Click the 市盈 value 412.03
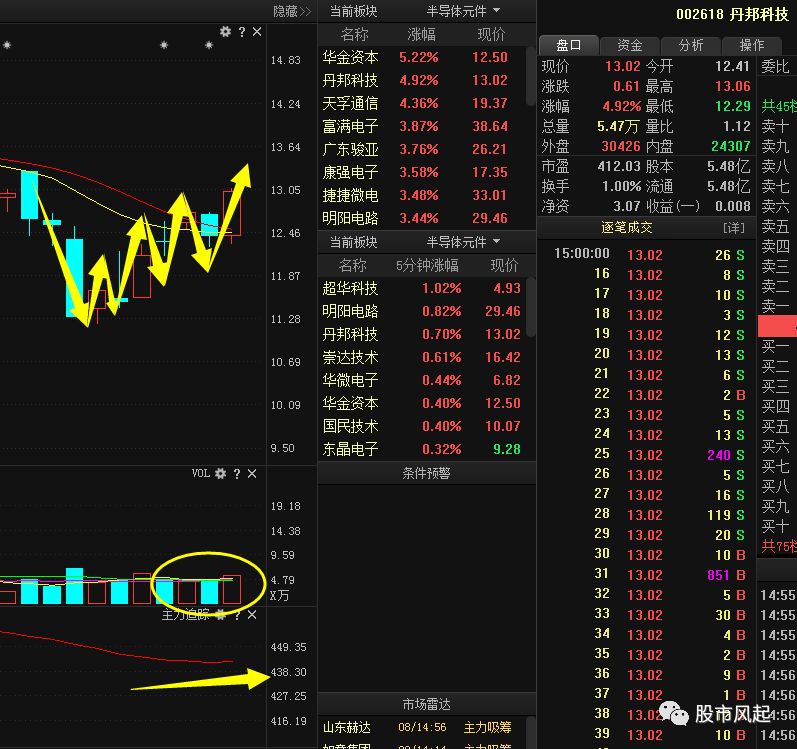 pos(619,166)
